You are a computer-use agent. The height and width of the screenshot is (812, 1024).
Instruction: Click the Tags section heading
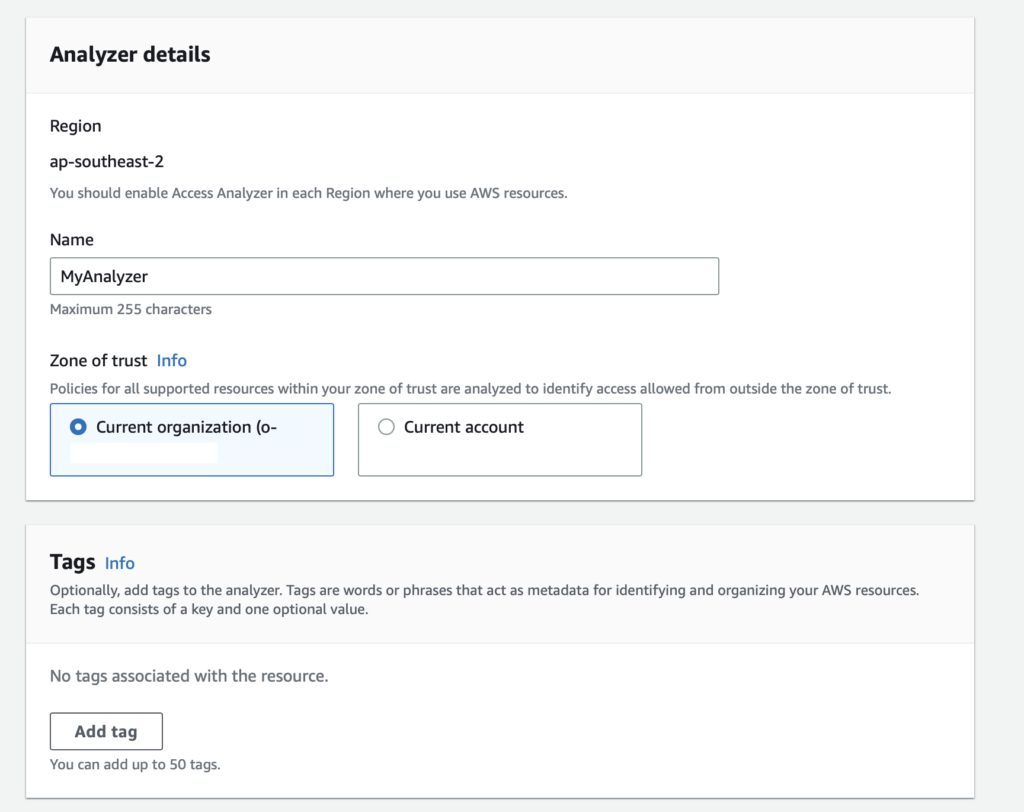pyautogui.click(x=72, y=562)
